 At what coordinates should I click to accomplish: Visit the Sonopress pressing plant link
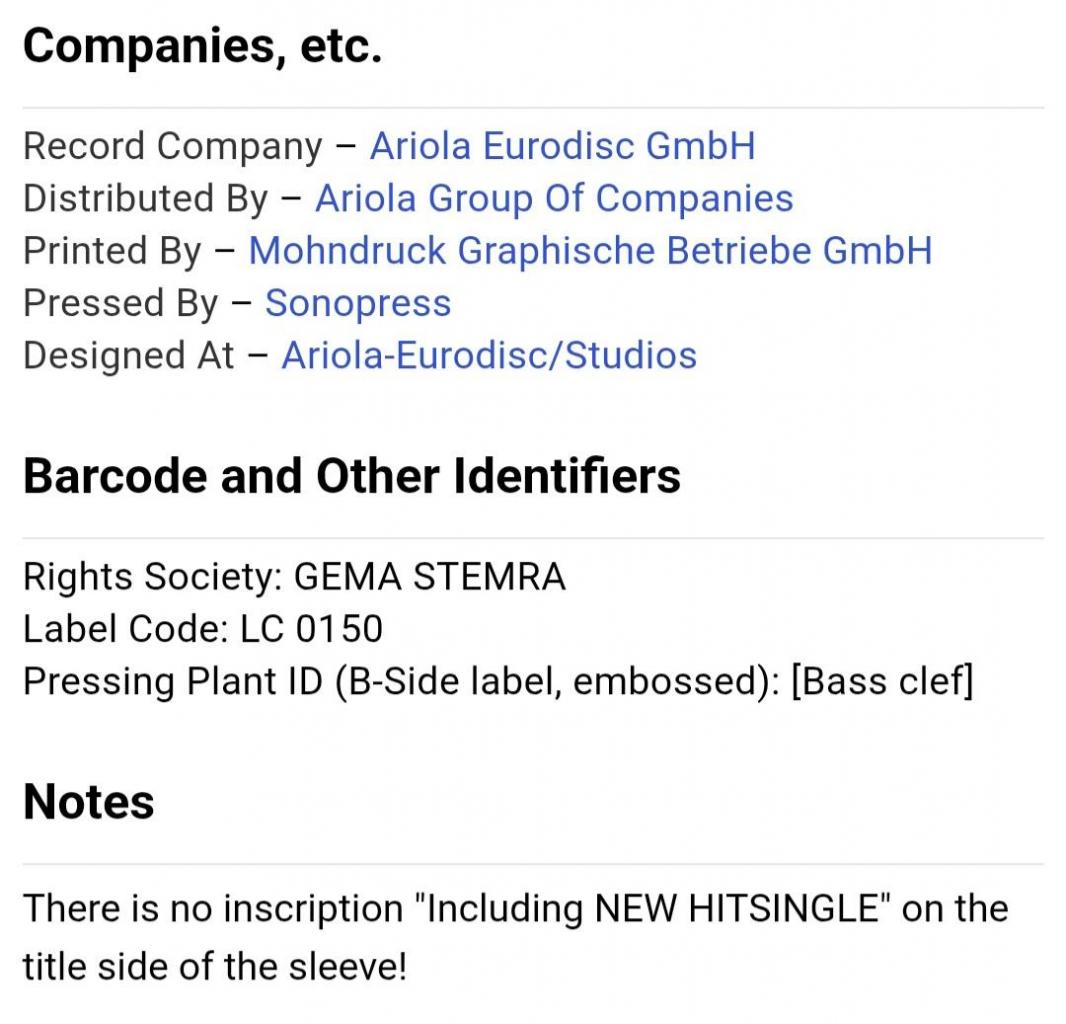[357, 303]
